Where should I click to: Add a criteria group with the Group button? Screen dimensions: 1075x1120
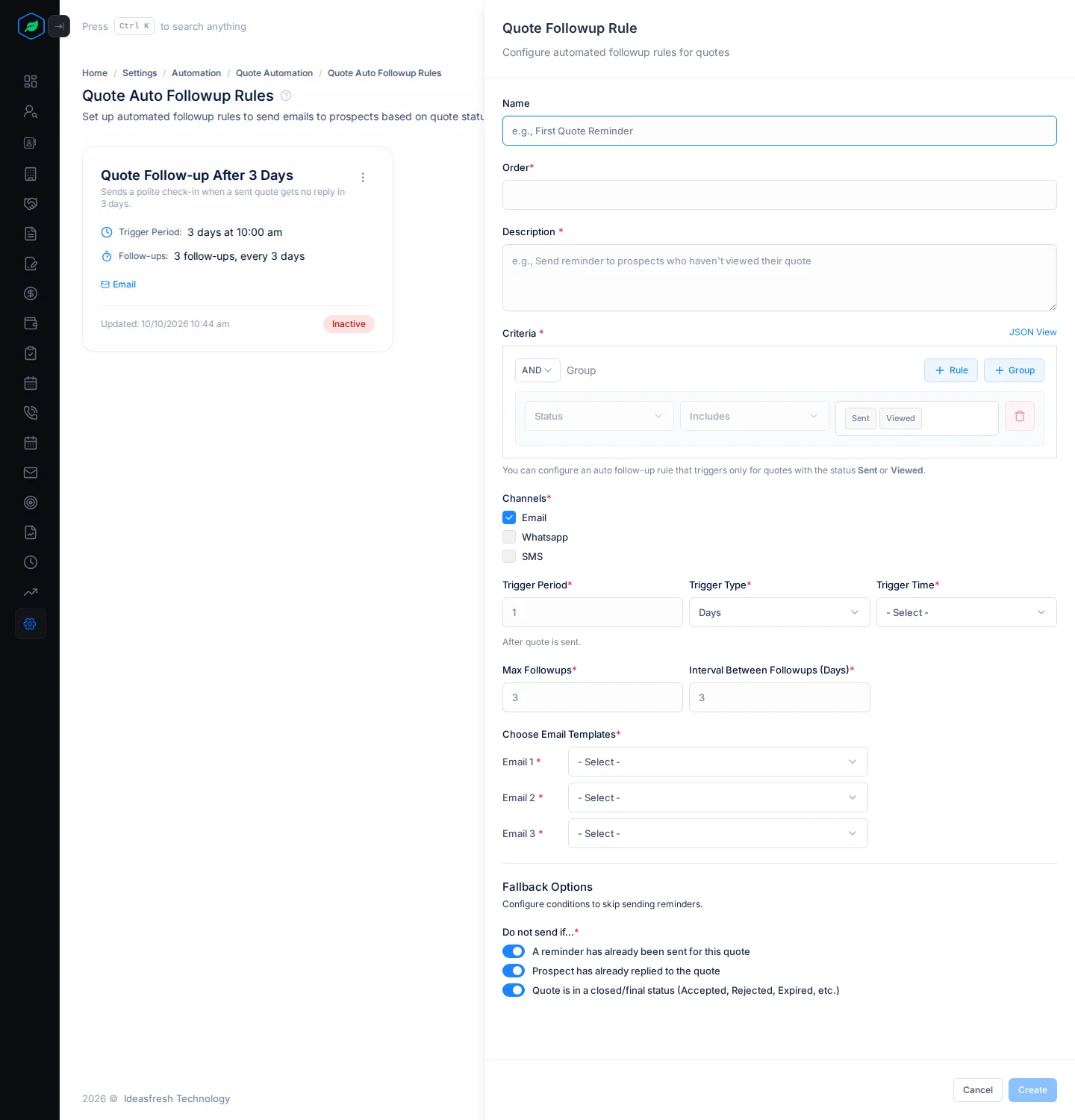(x=1014, y=370)
